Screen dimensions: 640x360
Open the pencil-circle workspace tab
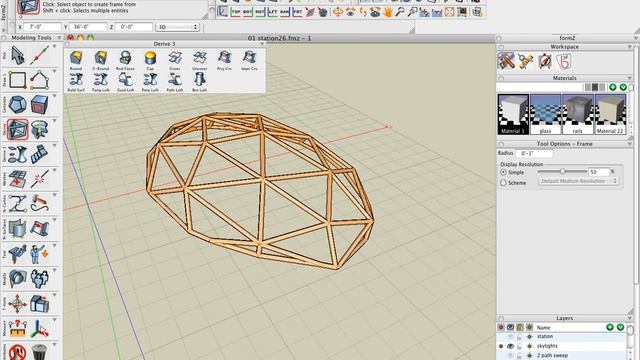(x=545, y=61)
